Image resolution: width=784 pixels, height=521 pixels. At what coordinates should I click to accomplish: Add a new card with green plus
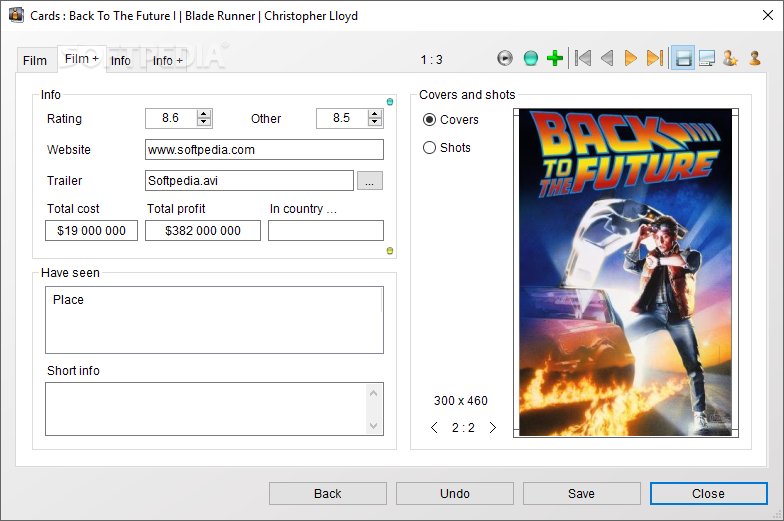[x=554, y=58]
